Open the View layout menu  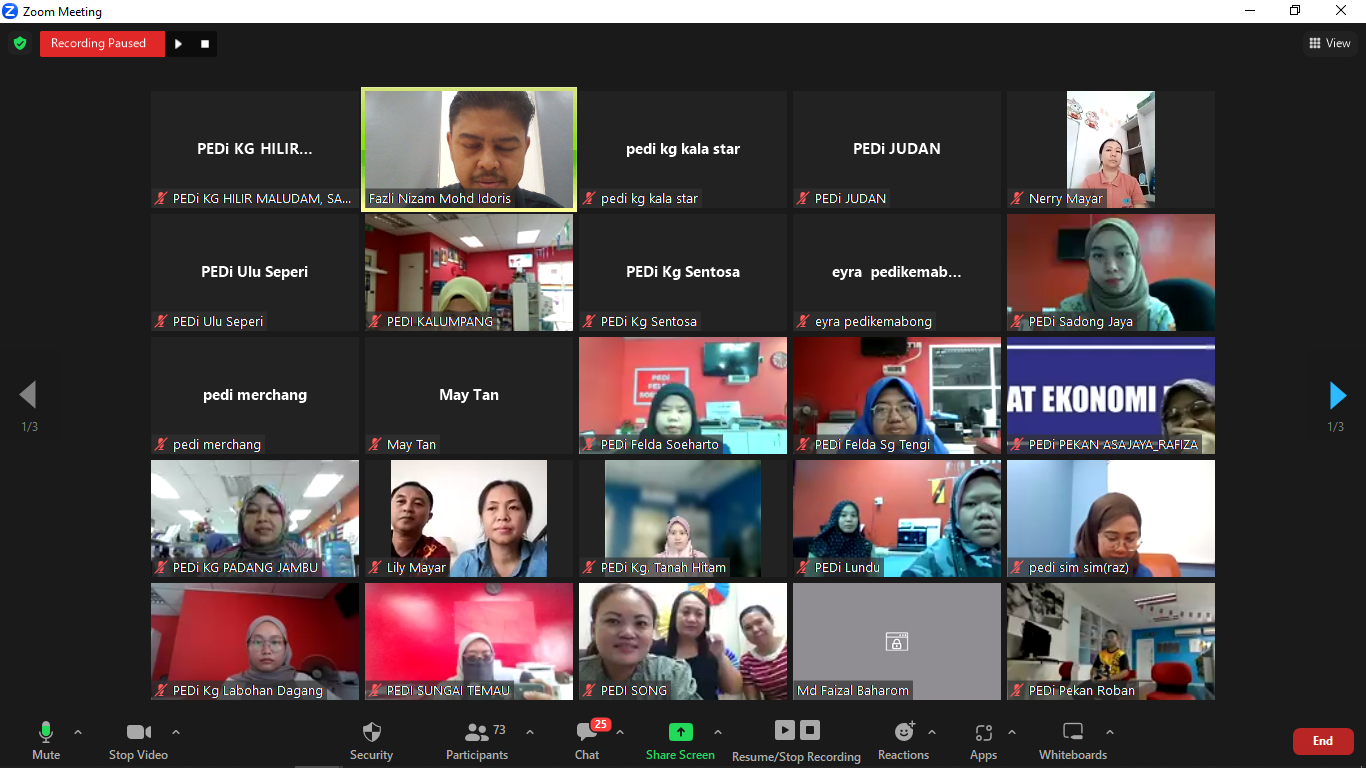pos(1329,43)
